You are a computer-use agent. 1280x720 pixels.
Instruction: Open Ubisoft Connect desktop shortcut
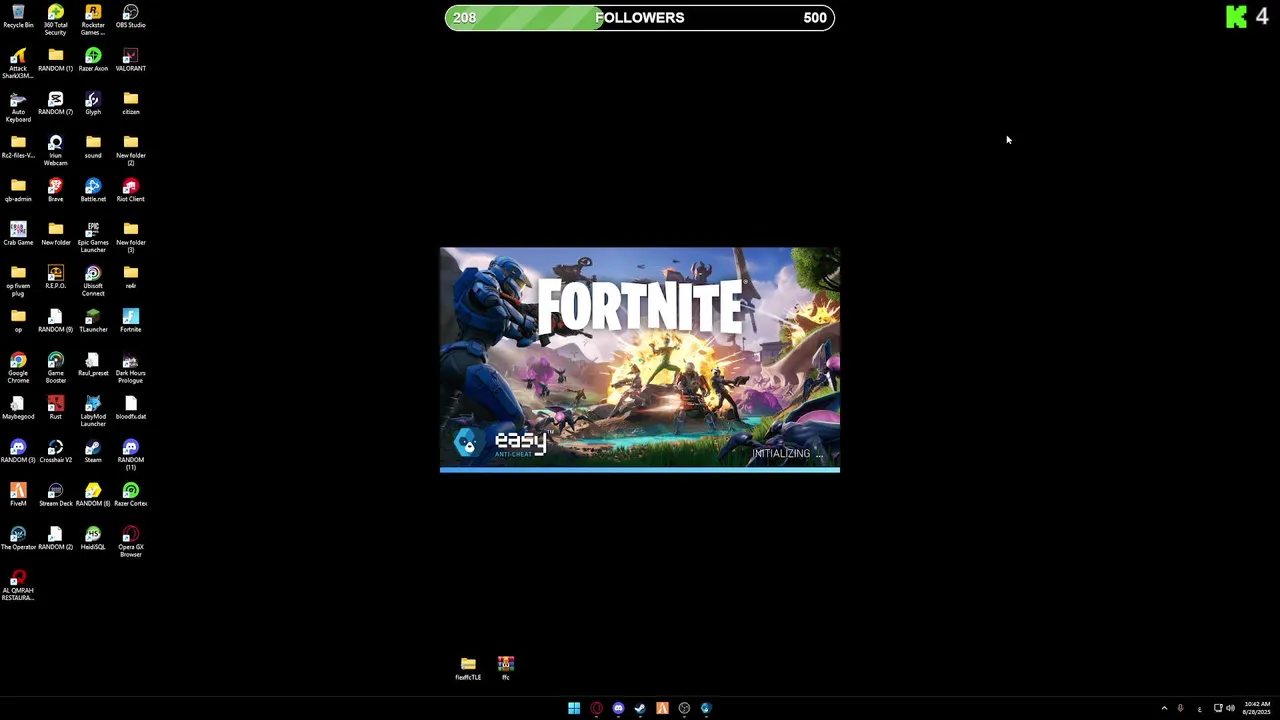93,280
